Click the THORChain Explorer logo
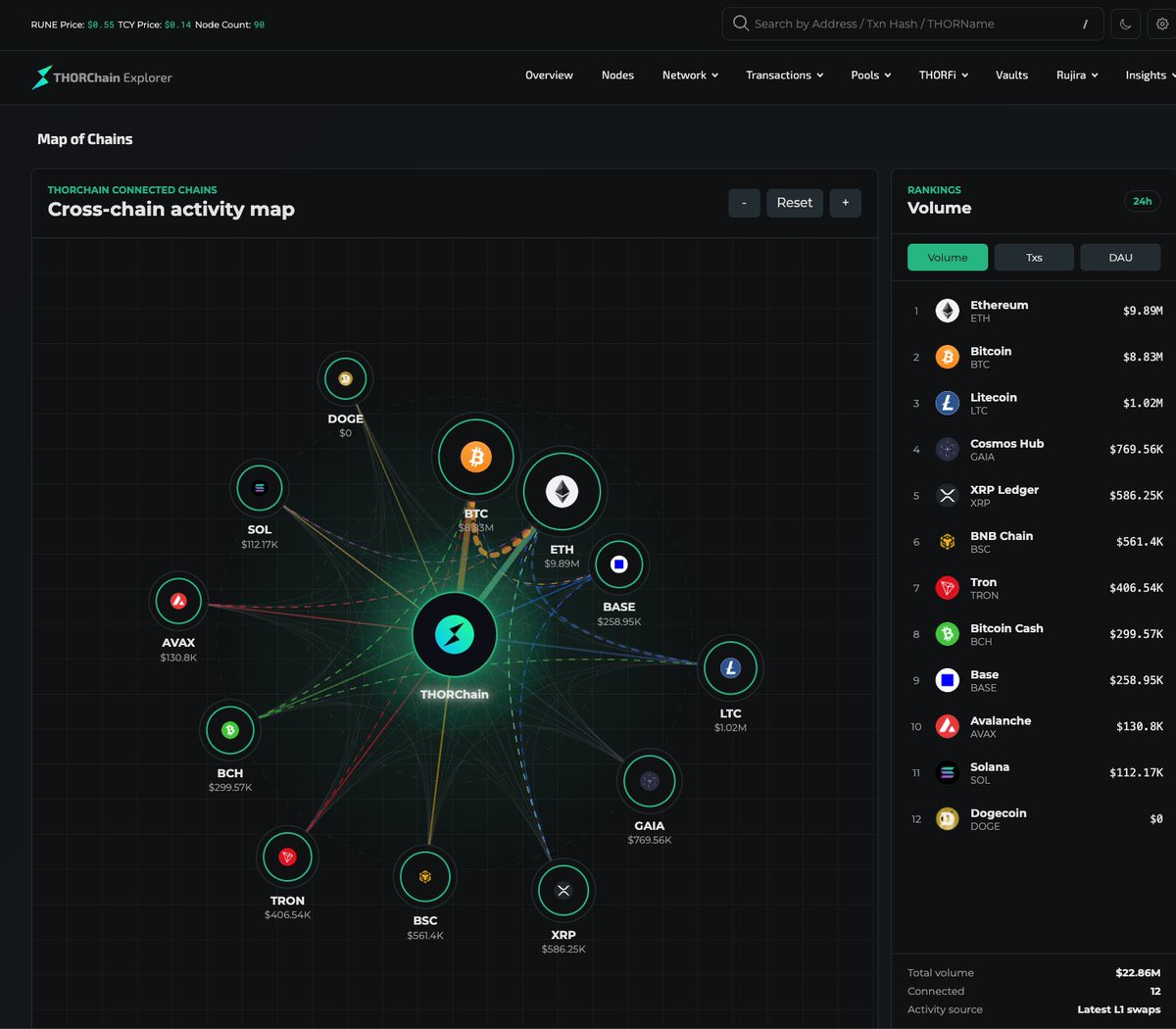 click(102, 77)
